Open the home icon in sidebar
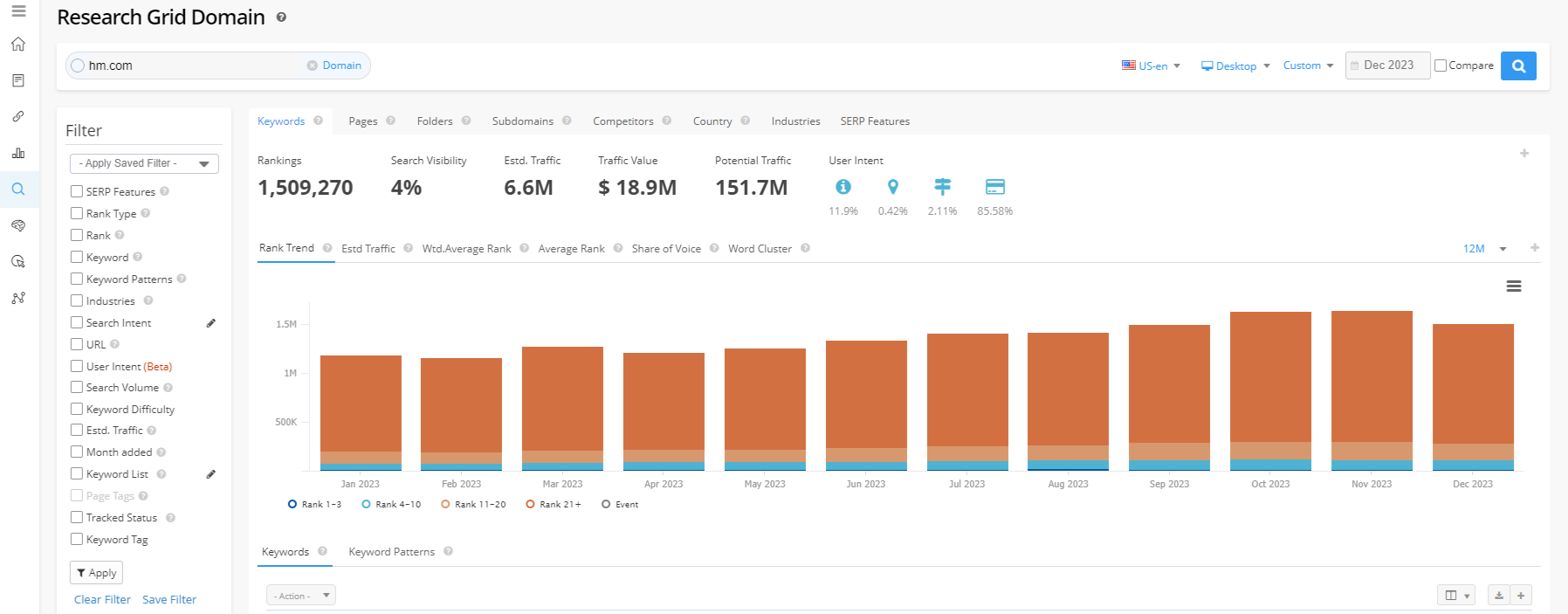1568x614 pixels. coord(18,45)
